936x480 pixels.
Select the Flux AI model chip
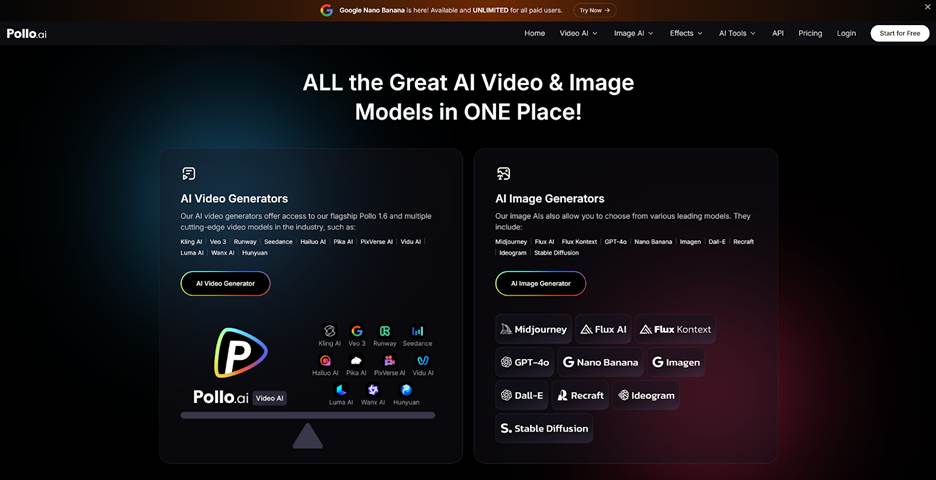(603, 329)
